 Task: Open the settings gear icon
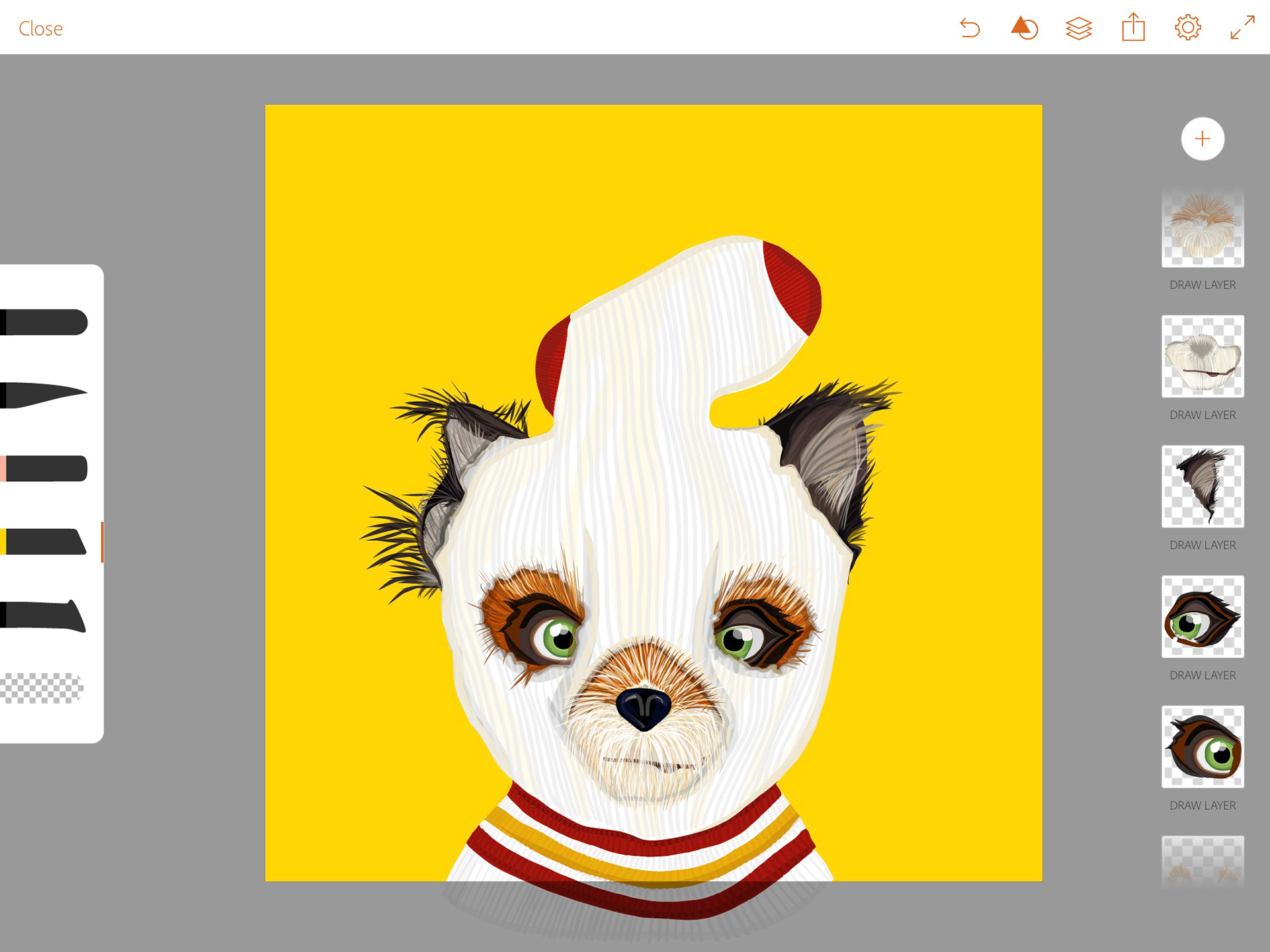pyautogui.click(x=1188, y=28)
